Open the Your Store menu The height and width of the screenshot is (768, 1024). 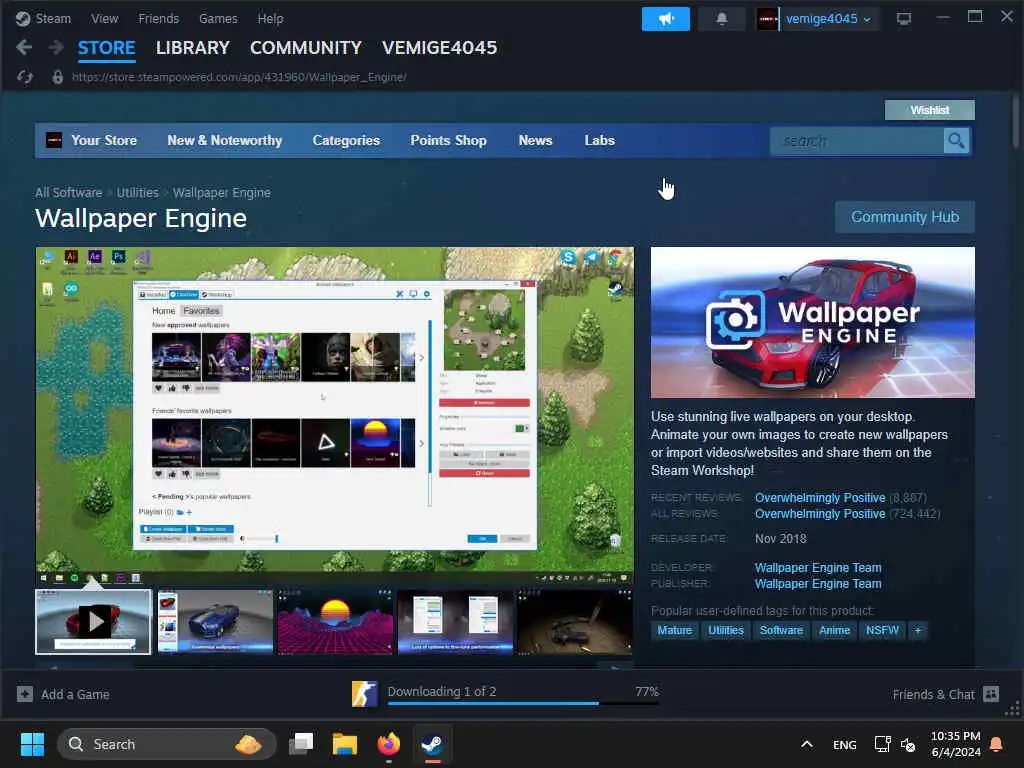click(104, 140)
